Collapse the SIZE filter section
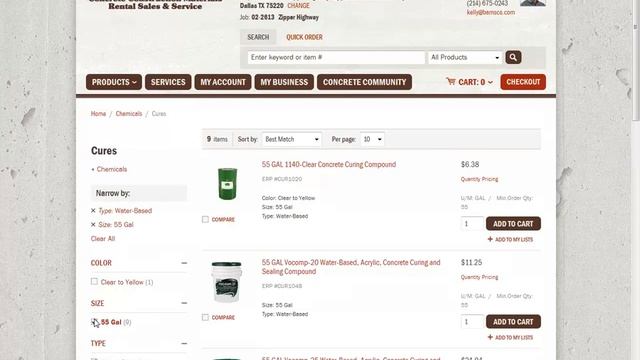Image resolution: width=640 pixels, height=360 pixels. click(184, 303)
